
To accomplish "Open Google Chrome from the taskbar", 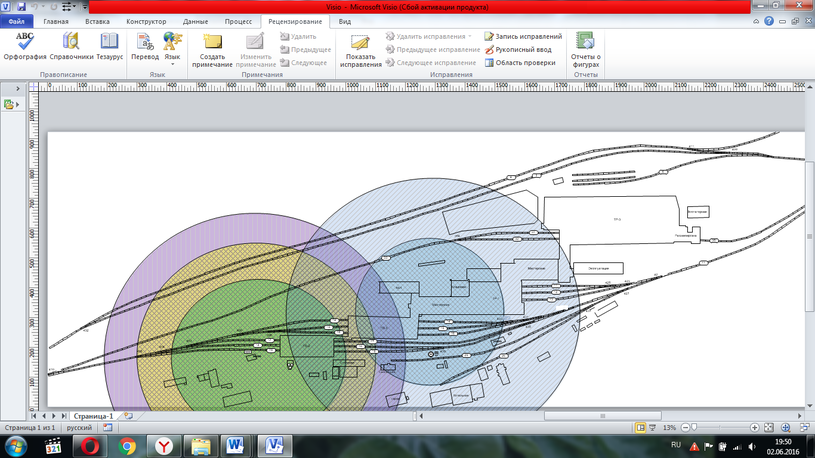I will click(127, 445).
